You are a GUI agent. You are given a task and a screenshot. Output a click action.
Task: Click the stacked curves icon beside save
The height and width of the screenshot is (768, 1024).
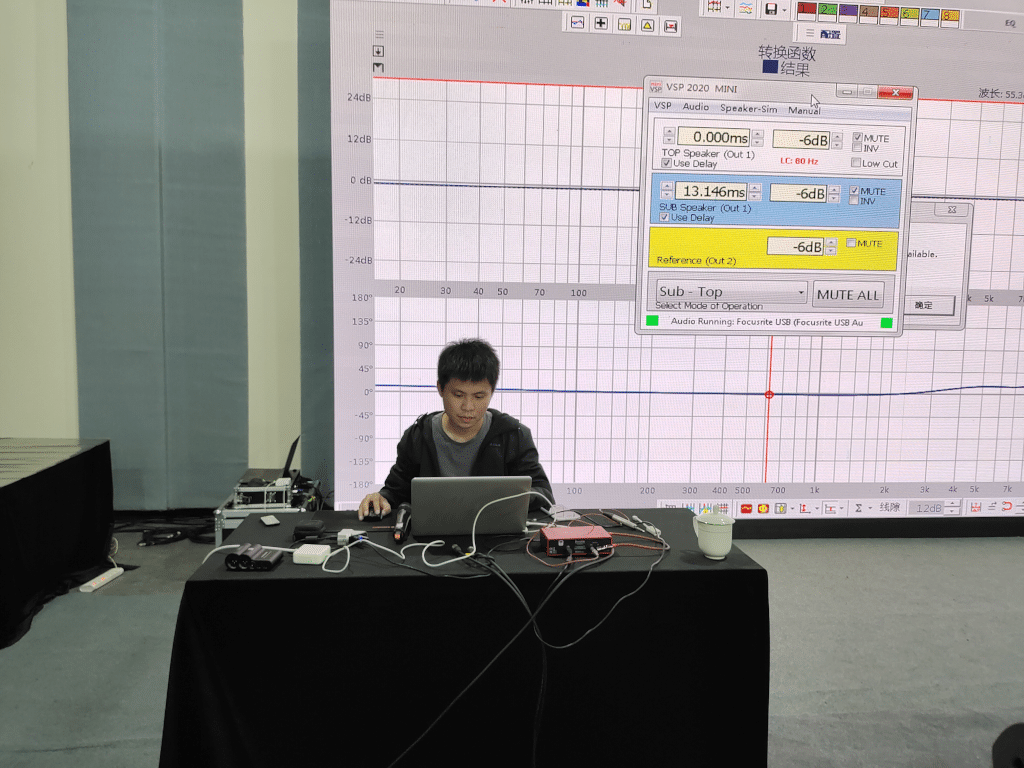pos(746,8)
